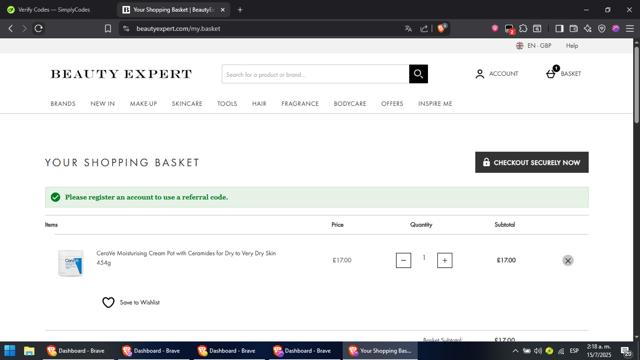
Task: Click the heart Save to Wishlist icon
Action: (x=108, y=302)
